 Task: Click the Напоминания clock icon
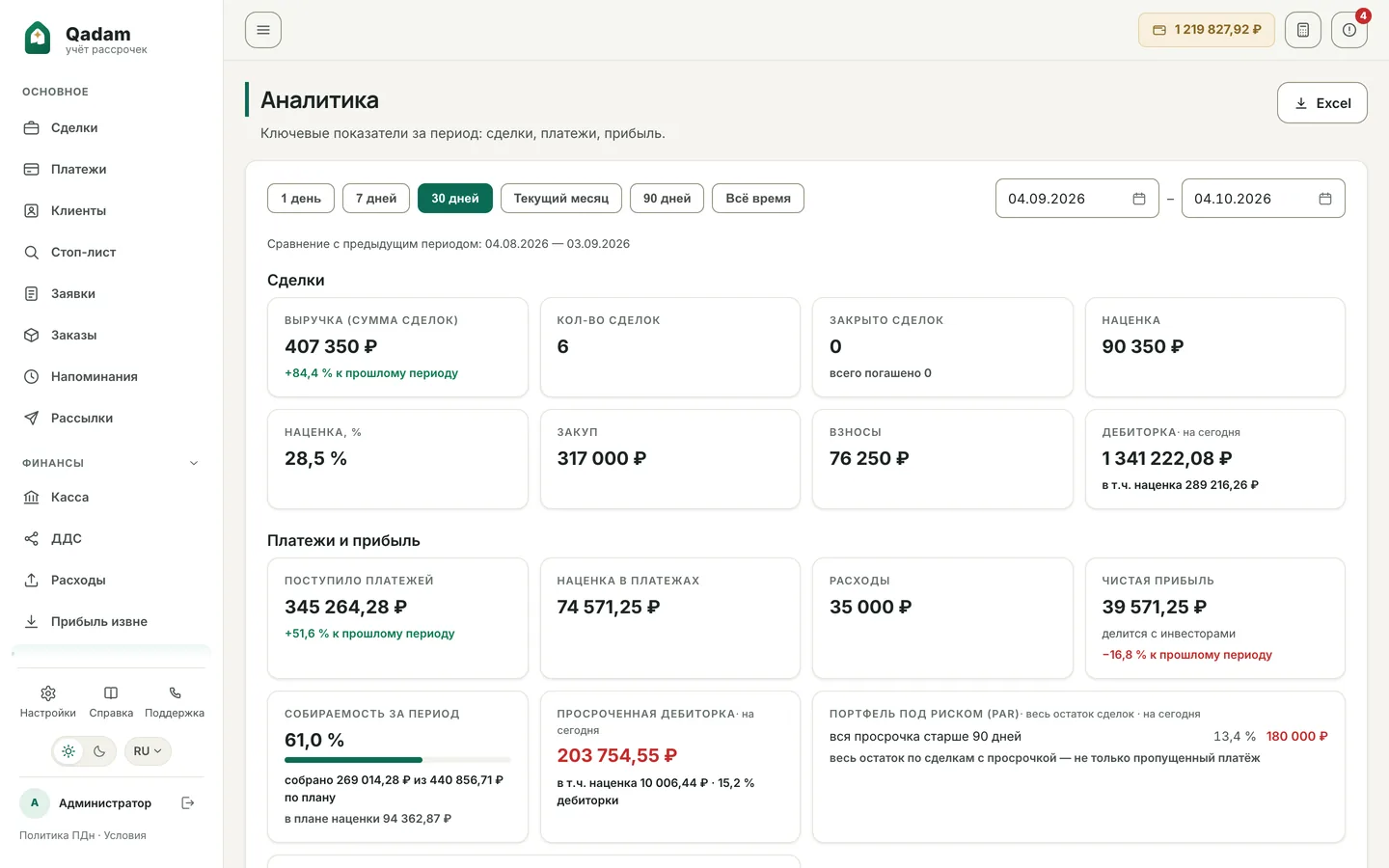[31, 376]
